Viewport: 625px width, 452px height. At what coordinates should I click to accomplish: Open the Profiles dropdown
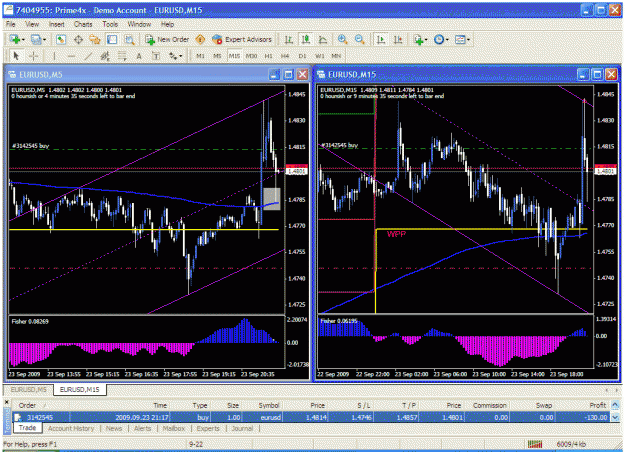click(38, 39)
